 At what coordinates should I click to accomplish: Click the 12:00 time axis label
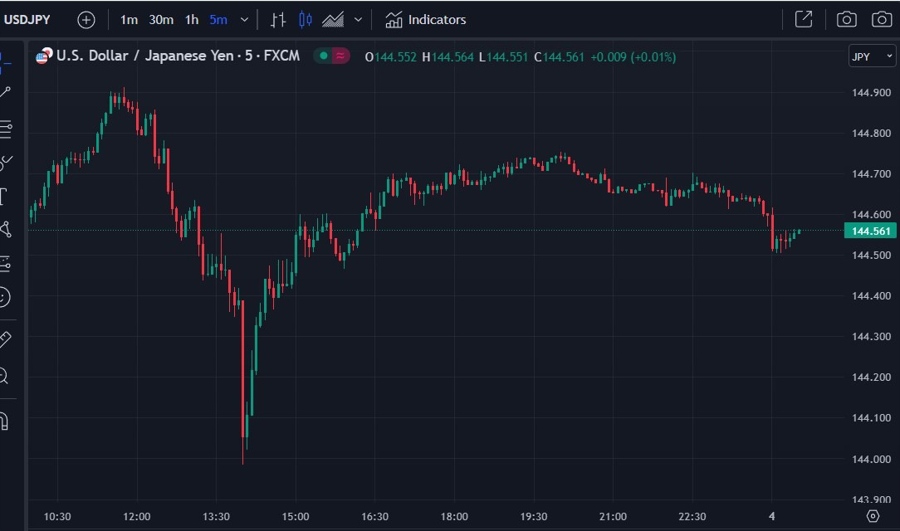(137, 517)
